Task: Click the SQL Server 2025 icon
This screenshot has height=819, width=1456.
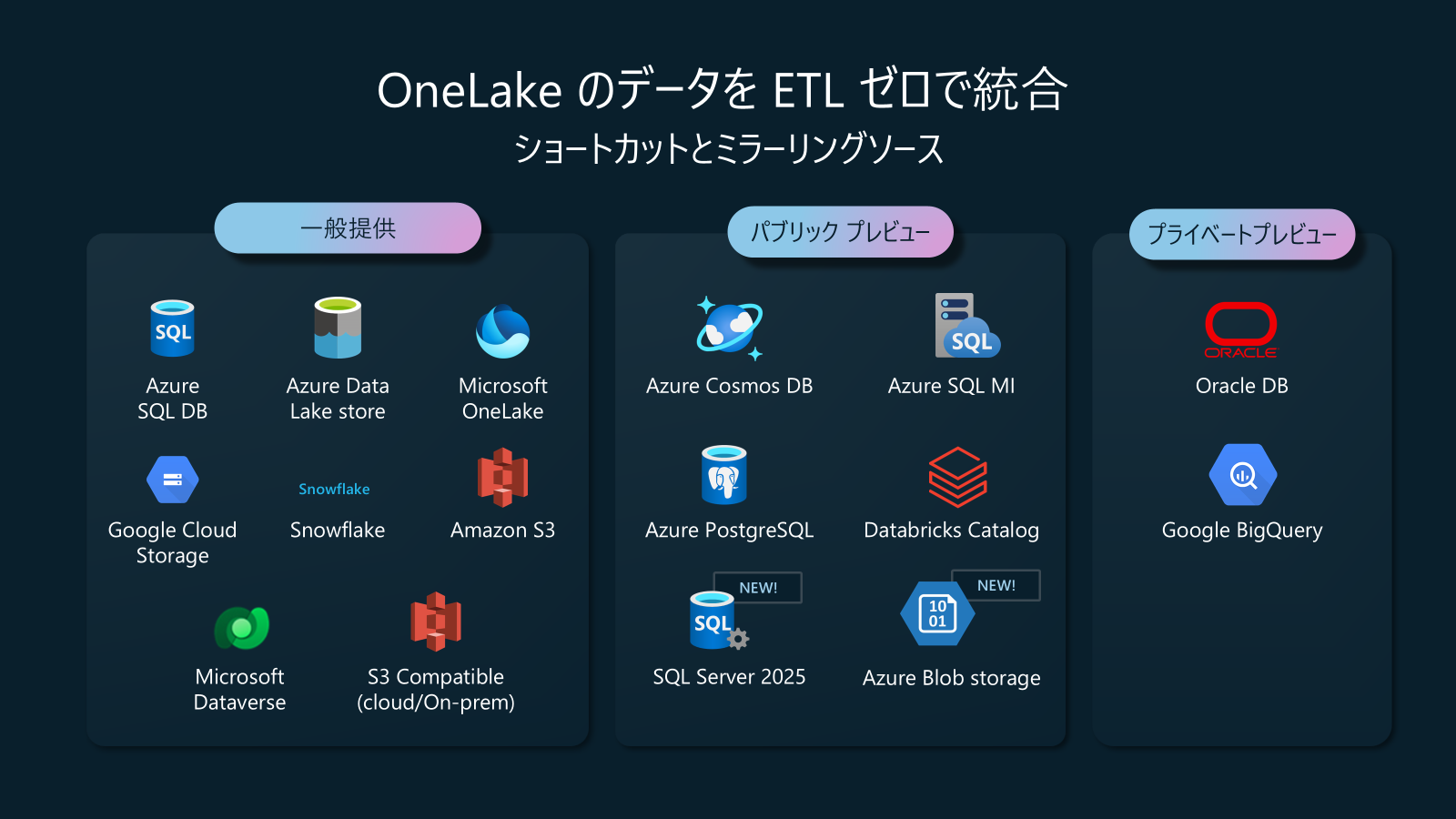Action: [x=719, y=621]
